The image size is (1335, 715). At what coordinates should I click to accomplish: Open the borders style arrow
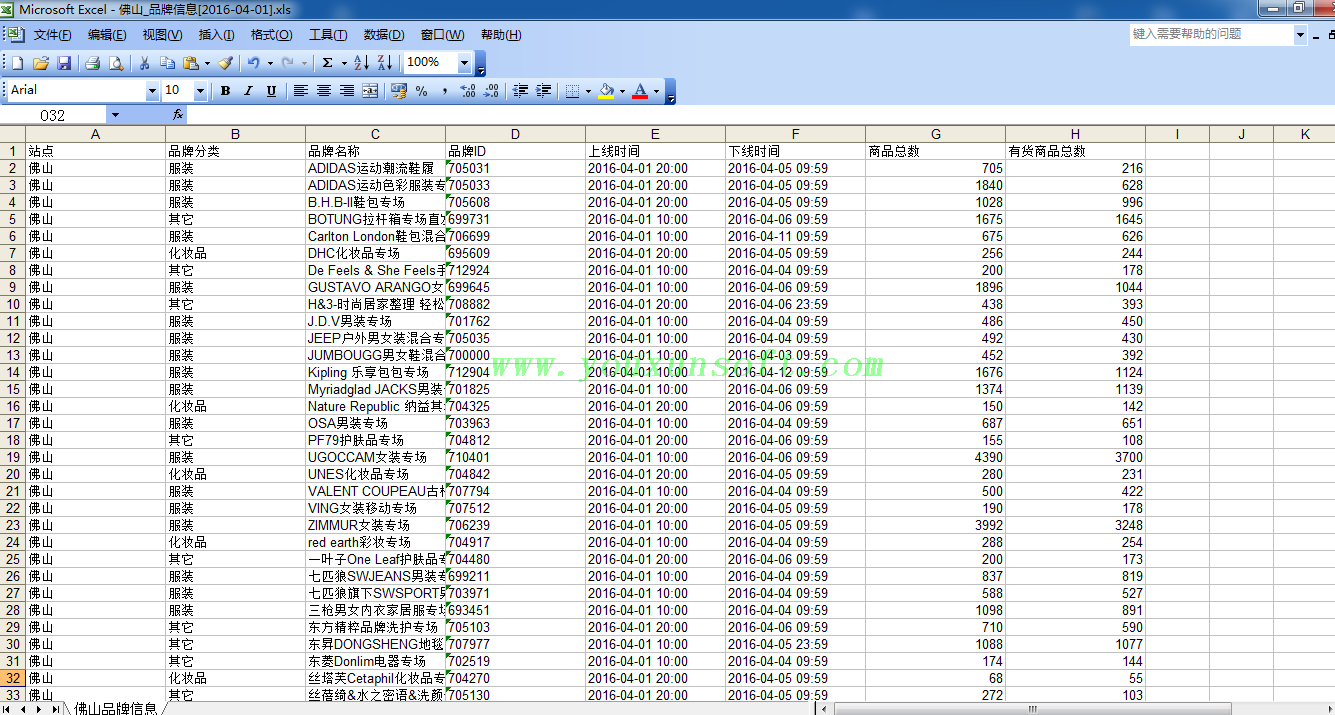(x=588, y=91)
